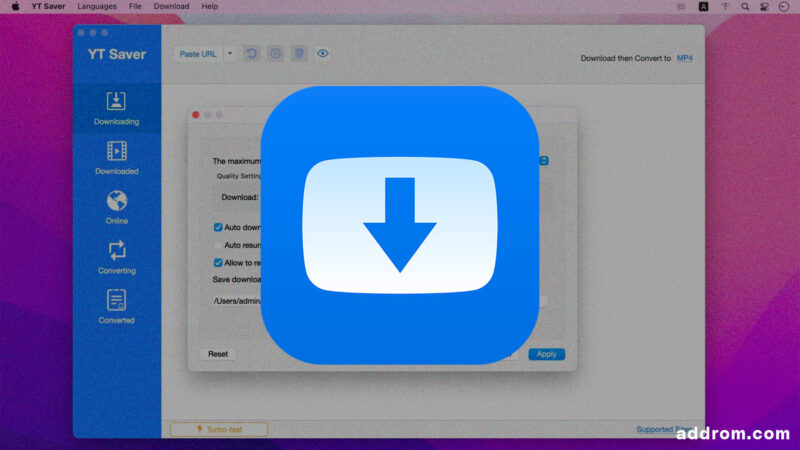The image size is (800, 450).
Task: Click the YT Saver download arrow logo
Action: (x=399, y=225)
